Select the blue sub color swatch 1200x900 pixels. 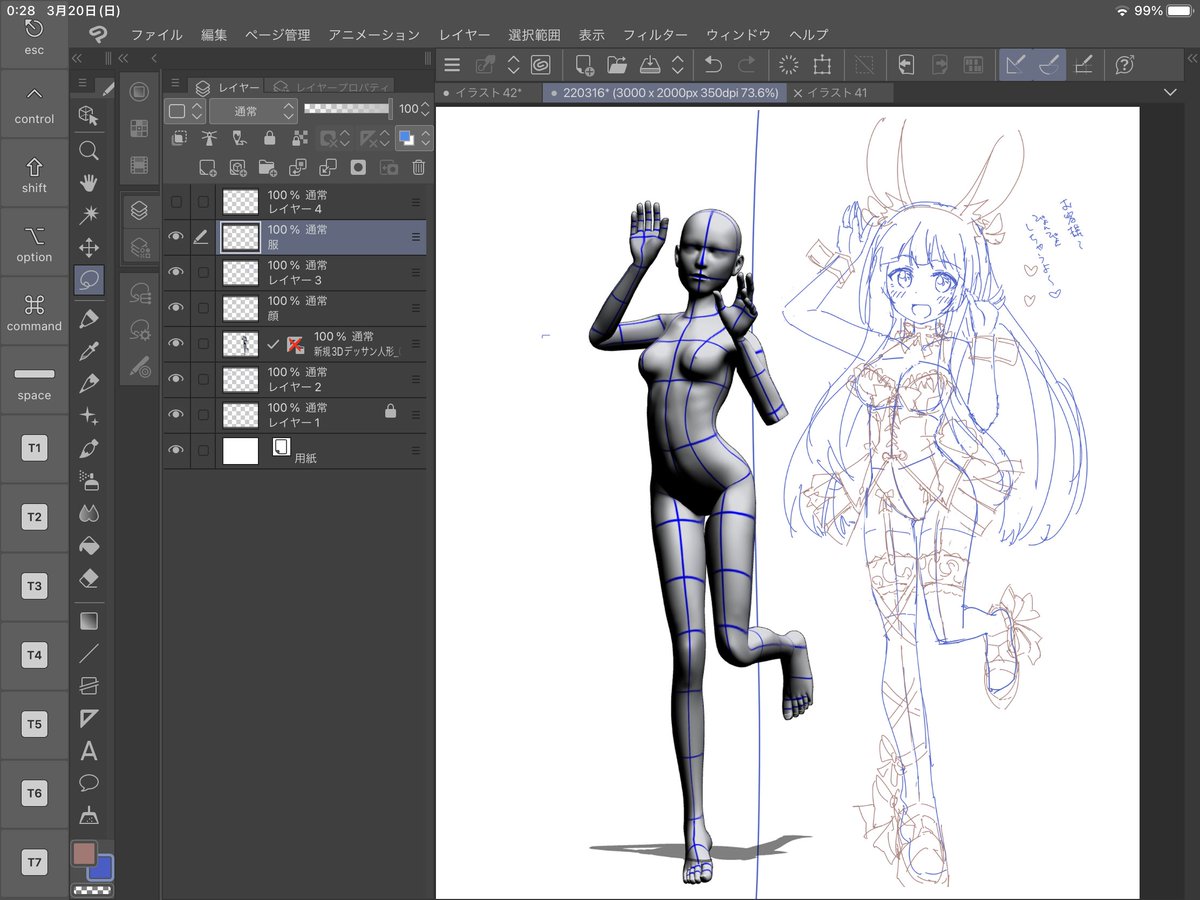(103, 869)
